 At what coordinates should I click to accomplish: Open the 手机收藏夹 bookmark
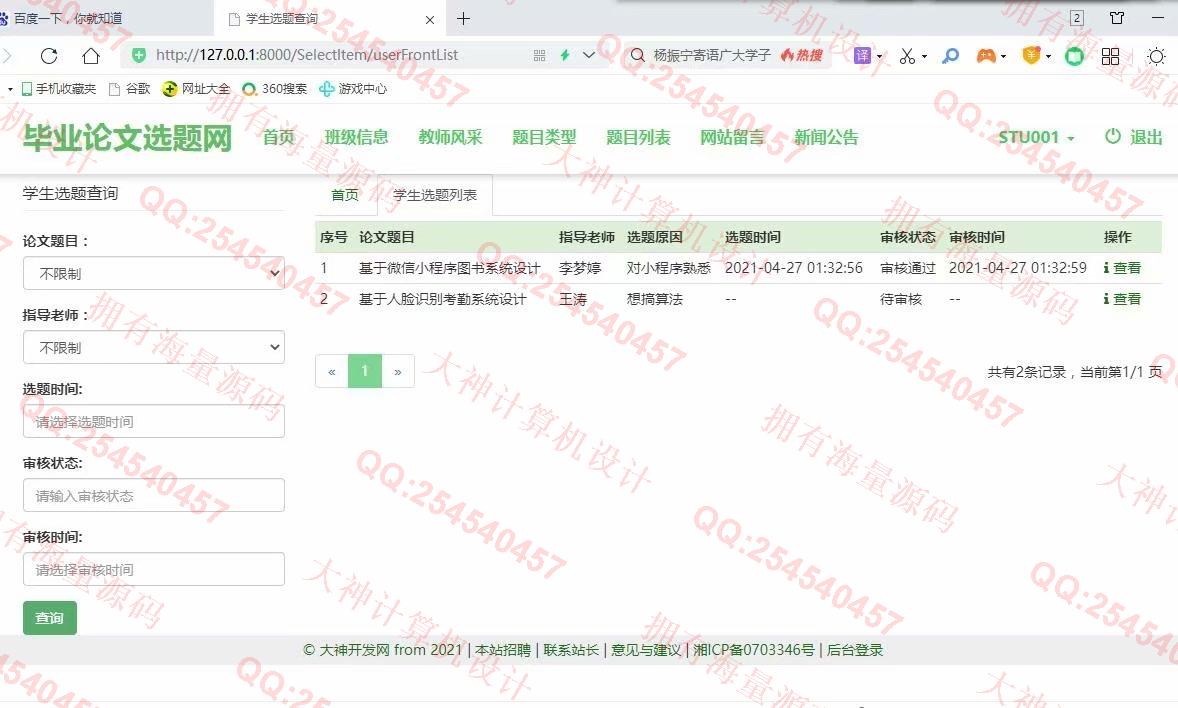click(x=59, y=89)
